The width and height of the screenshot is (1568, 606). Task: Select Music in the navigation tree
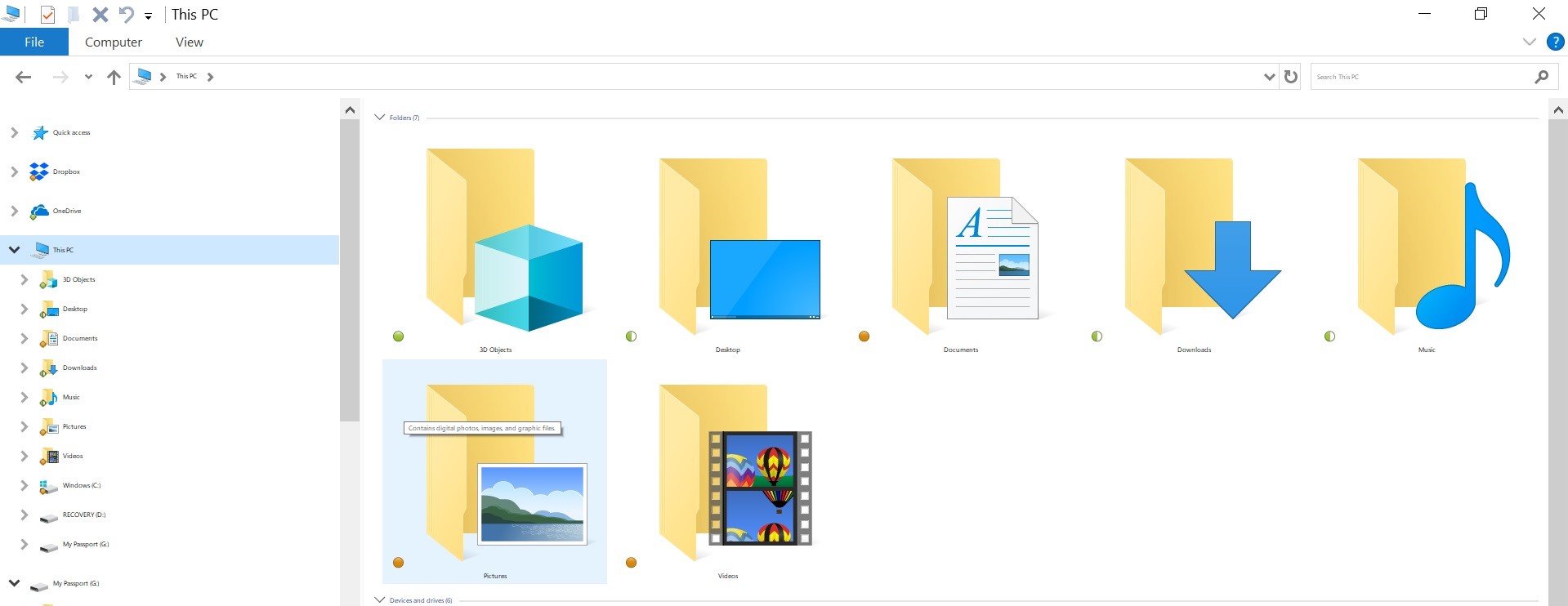(71, 397)
